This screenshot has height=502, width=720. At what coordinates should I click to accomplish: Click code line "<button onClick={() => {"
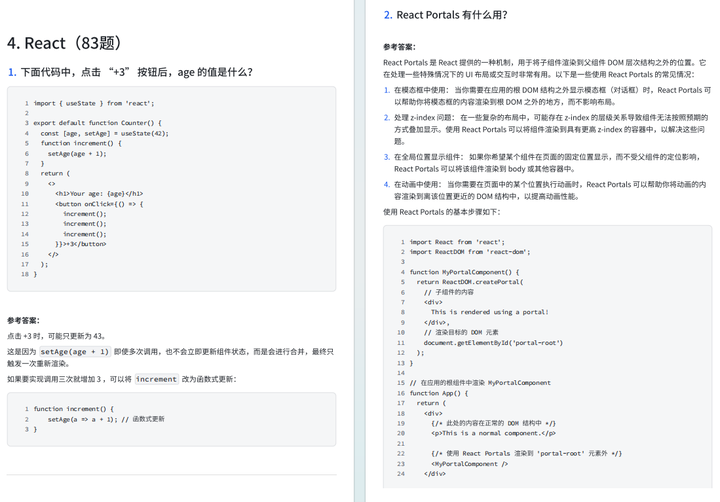pyautogui.click(x=99, y=204)
